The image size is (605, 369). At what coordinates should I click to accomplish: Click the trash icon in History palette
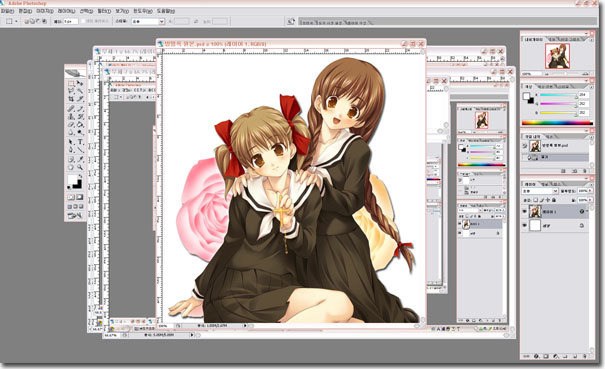tap(585, 170)
